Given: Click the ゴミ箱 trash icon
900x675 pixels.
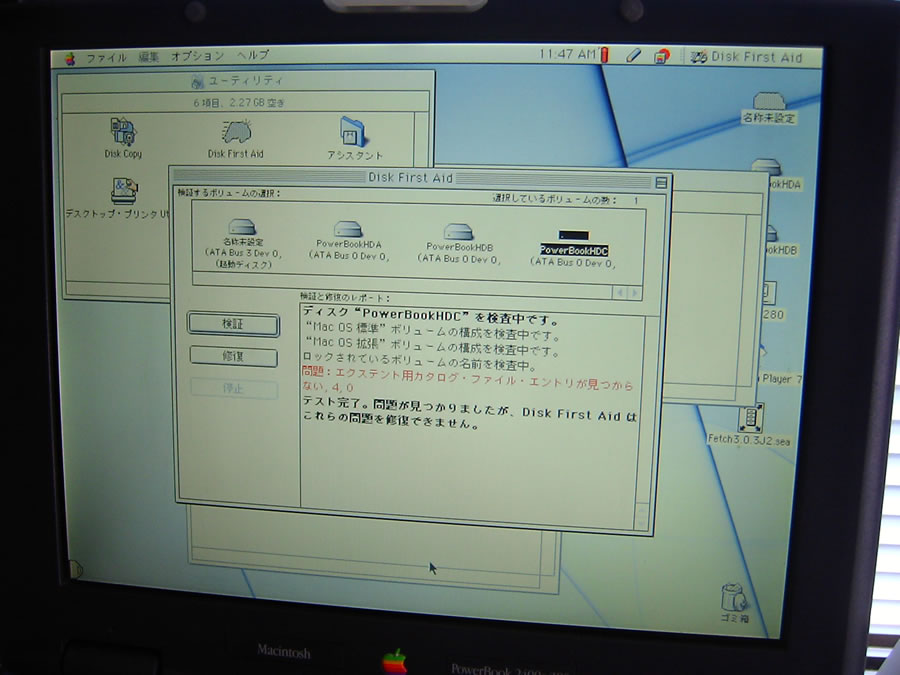Looking at the screenshot, I should point(734,603).
